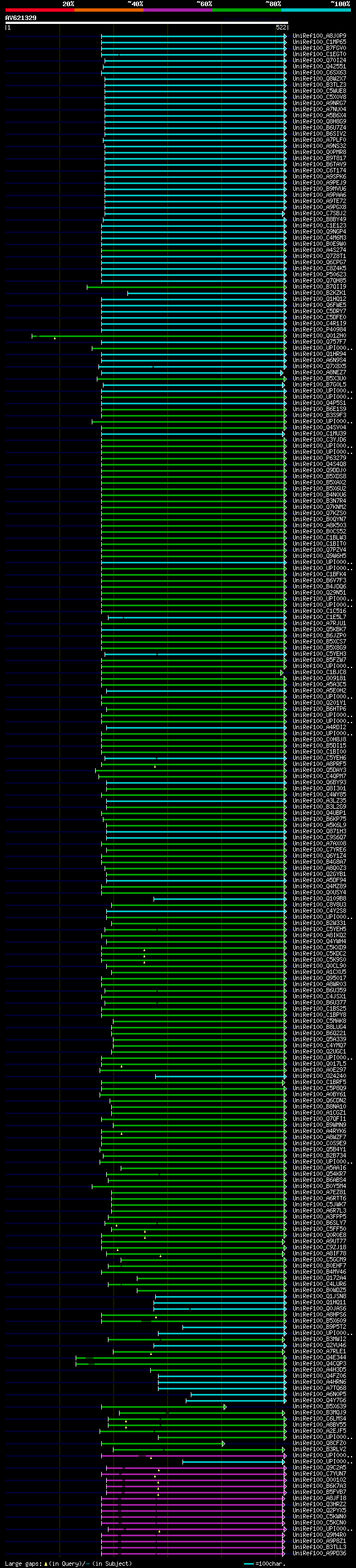Open hit UniRef100_B3TLZ3
This screenshot has width=356, height=1568.
(319, 85)
